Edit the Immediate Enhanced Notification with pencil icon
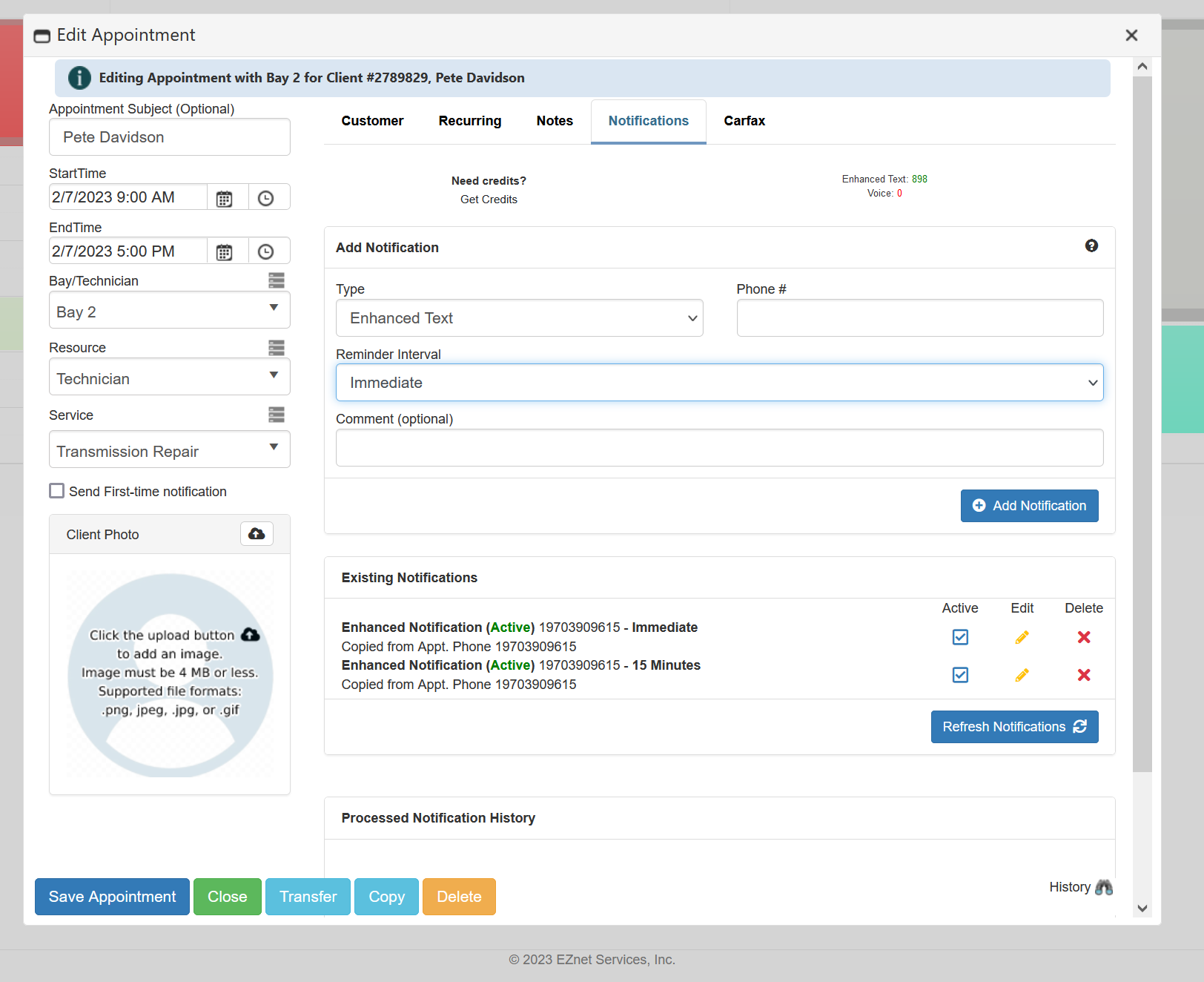Image resolution: width=1204 pixels, height=982 pixels. coord(1022,636)
